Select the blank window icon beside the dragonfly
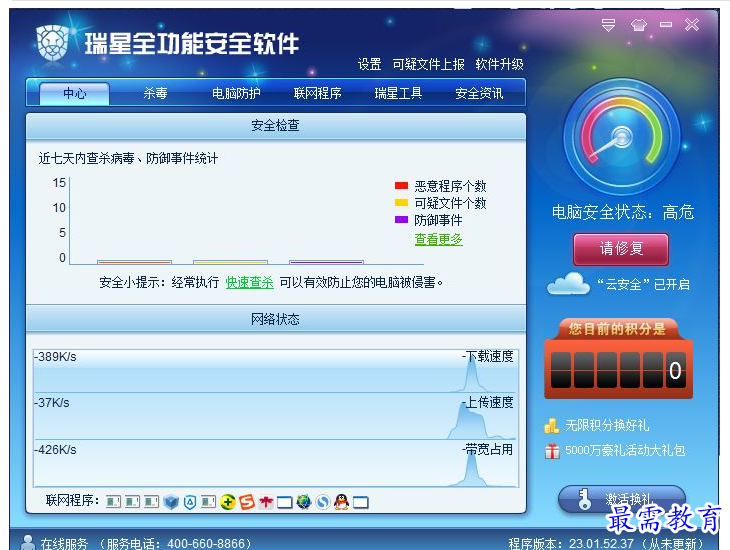730x550 pixels. 284,502
